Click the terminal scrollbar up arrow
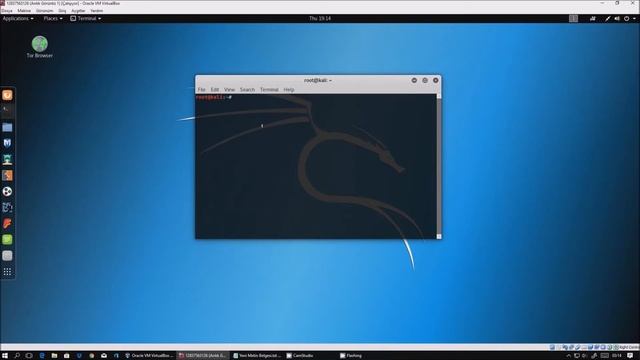640x360 pixels. point(439,96)
